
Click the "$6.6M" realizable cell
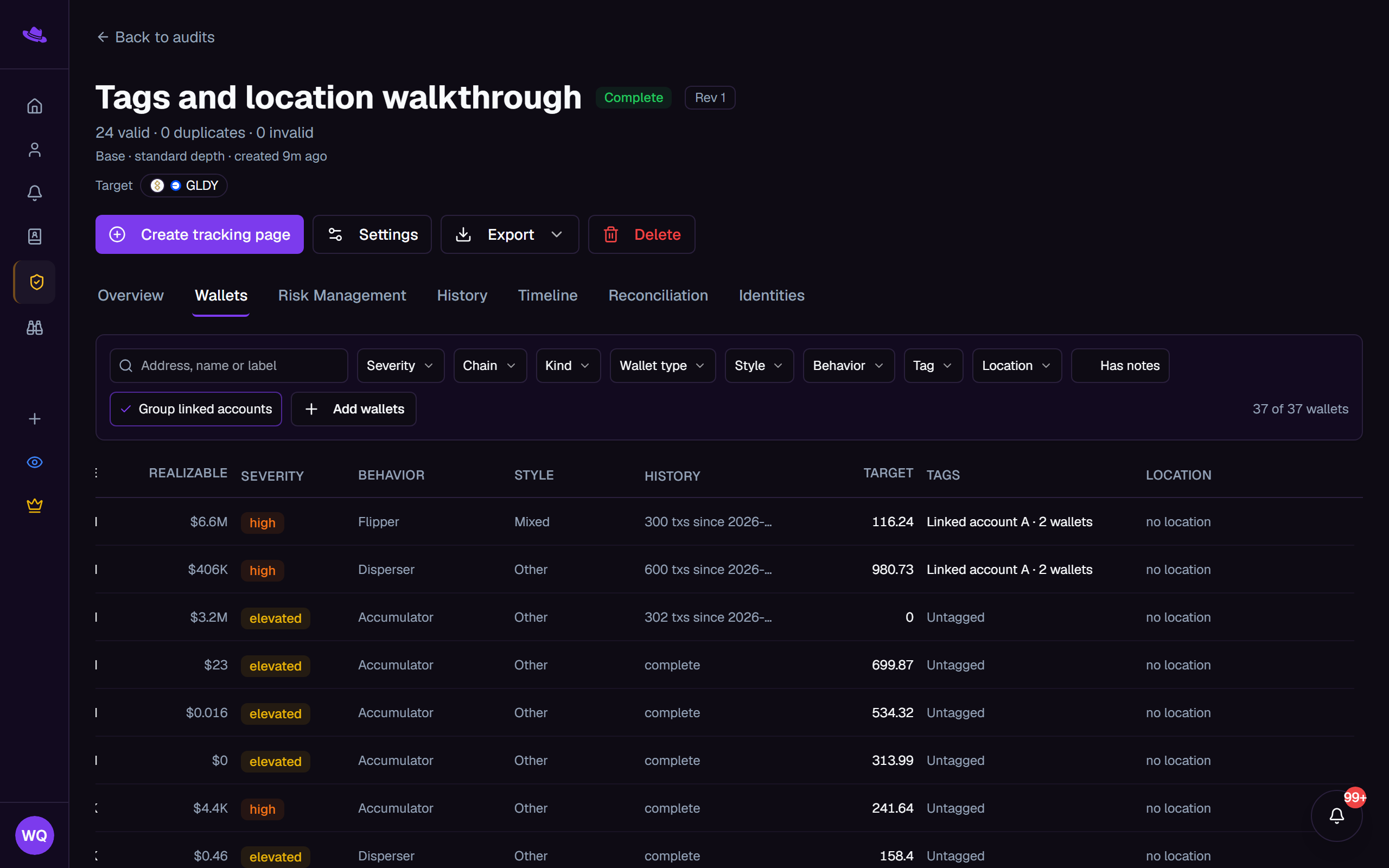(x=209, y=522)
